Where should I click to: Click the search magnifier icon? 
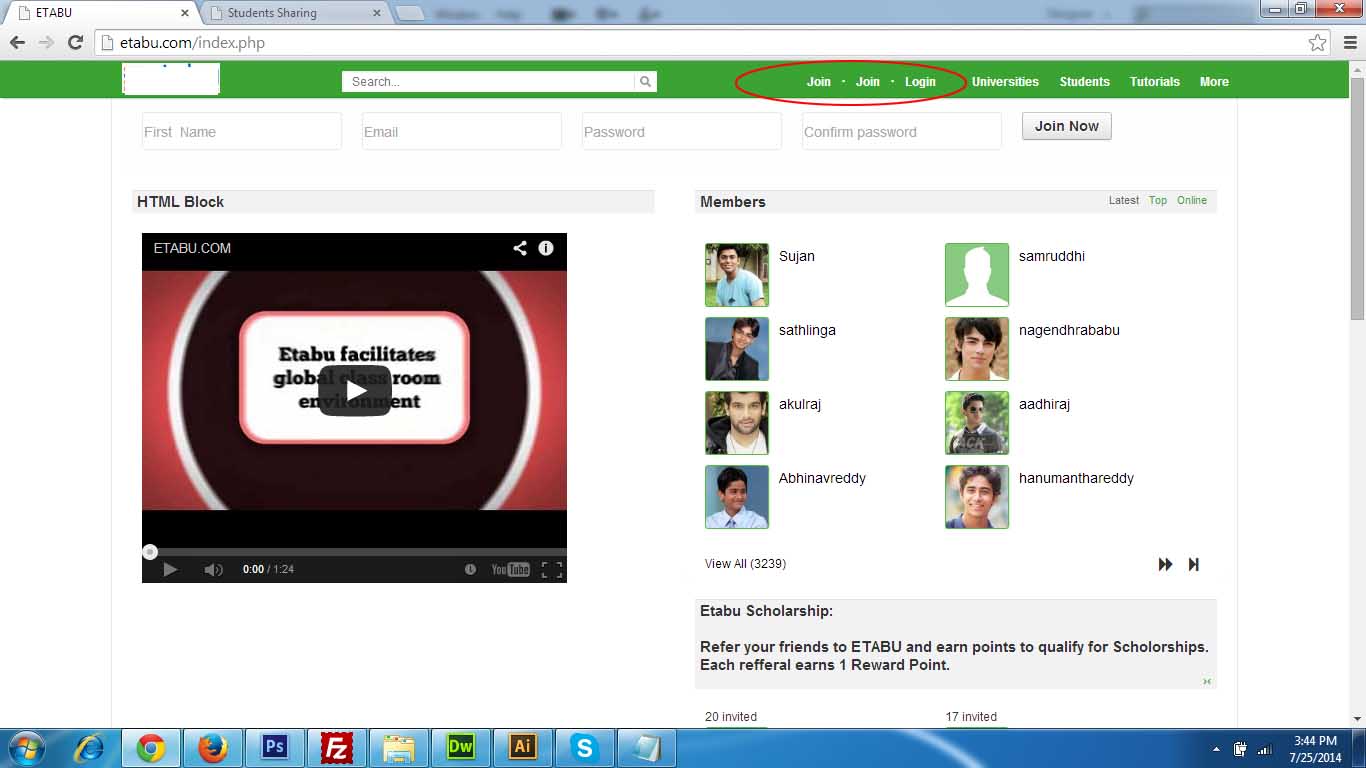point(645,82)
